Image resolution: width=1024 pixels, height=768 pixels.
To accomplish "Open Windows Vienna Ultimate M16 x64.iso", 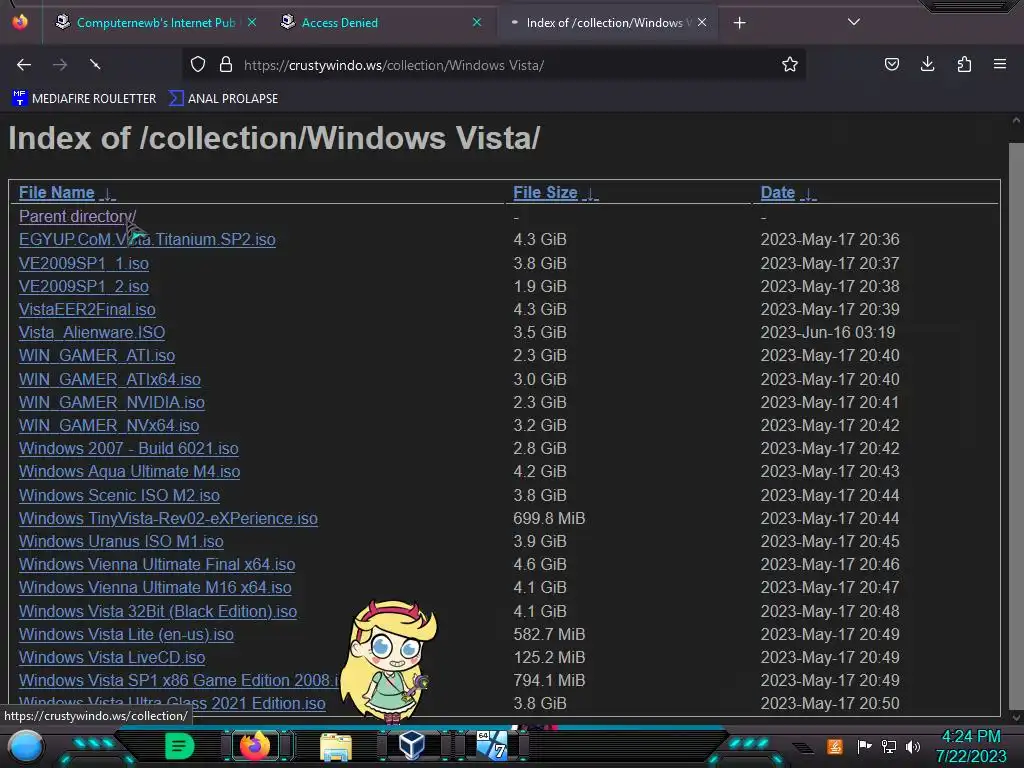I will point(155,587).
